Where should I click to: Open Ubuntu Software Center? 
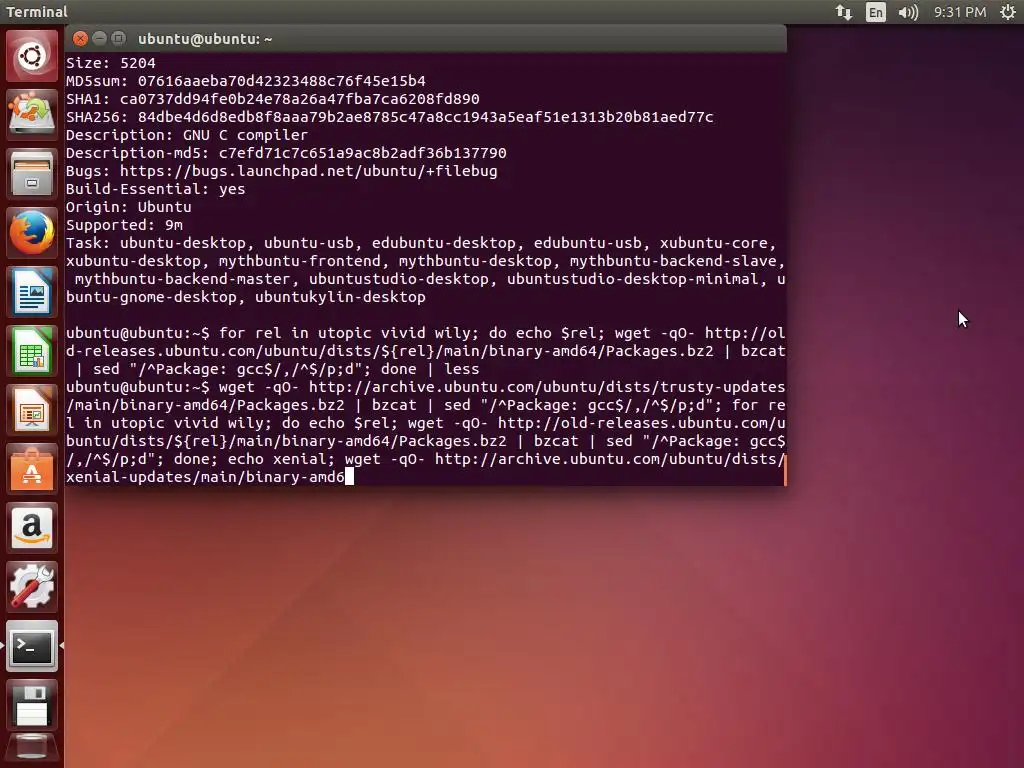pyautogui.click(x=31, y=469)
